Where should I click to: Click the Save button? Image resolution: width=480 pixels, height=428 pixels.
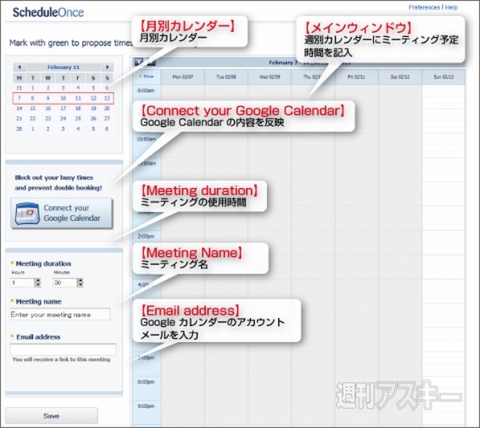pyautogui.click(x=51, y=416)
